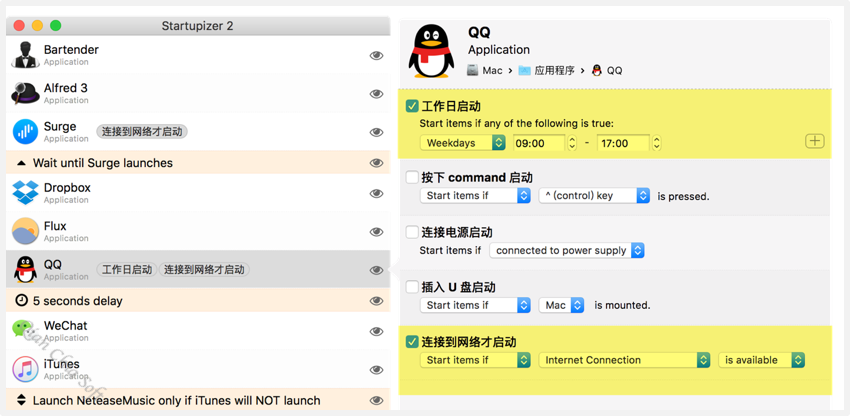Click the 连接到网络才启动 tag on QQ row
This screenshot has height=416, width=850.
(204, 270)
